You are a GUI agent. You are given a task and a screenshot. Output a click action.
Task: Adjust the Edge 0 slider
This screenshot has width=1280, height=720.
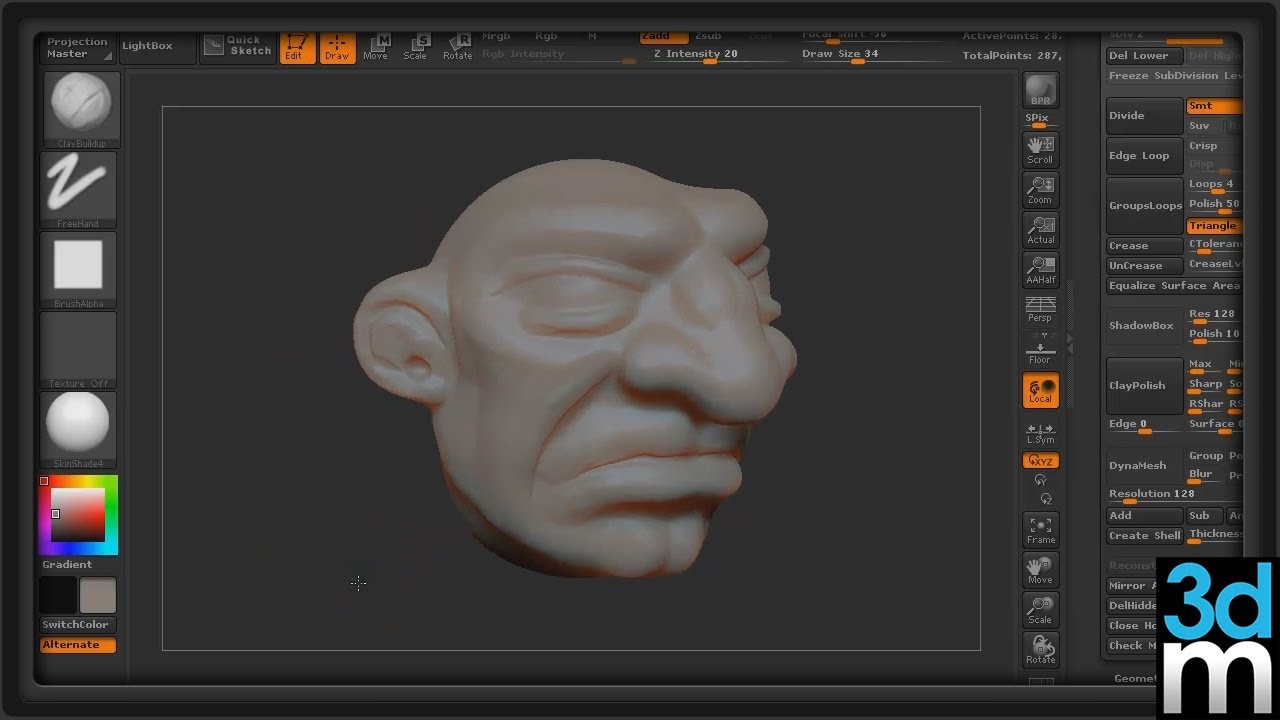coord(1144,425)
